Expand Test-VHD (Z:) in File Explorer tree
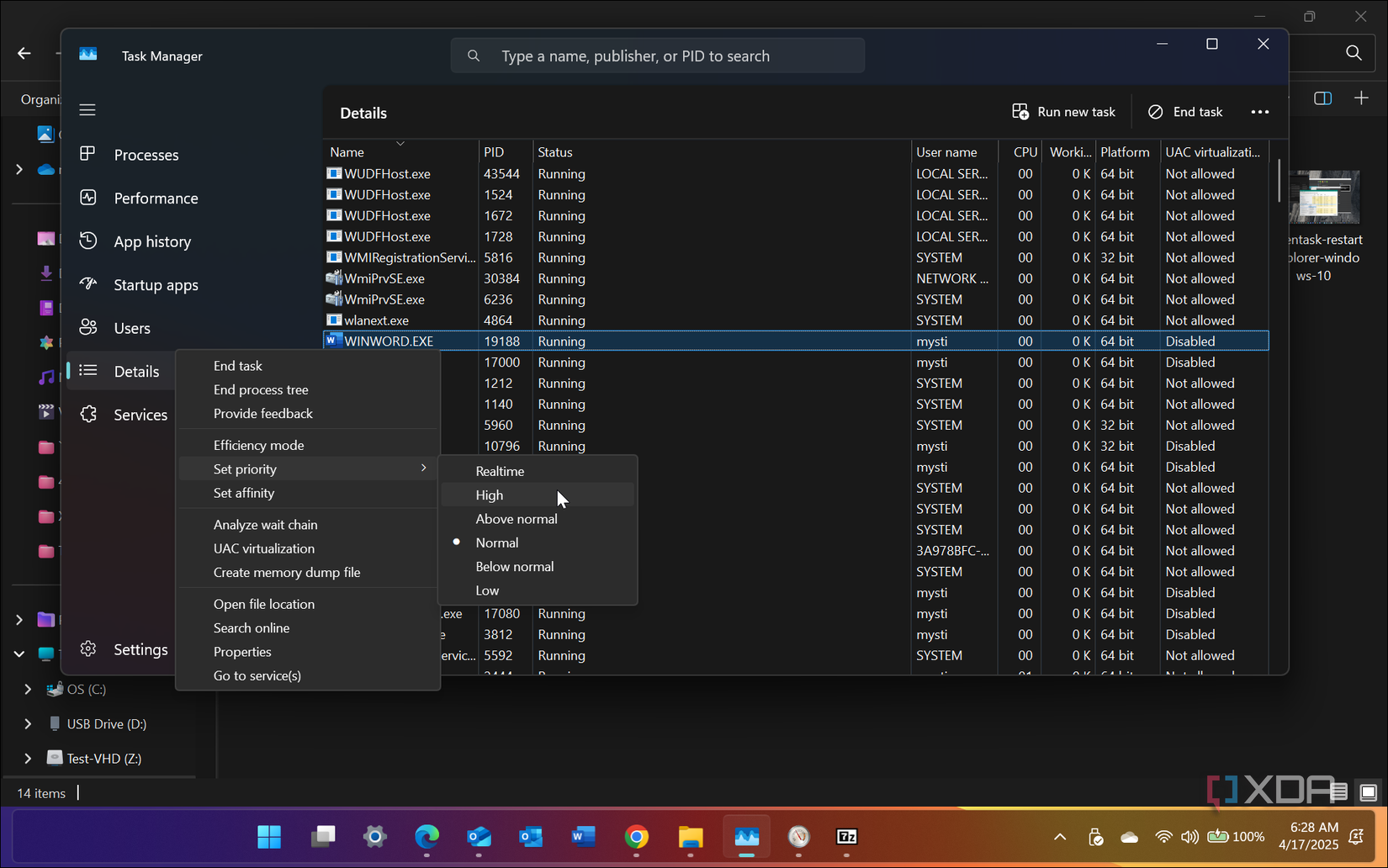 tap(28, 758)
